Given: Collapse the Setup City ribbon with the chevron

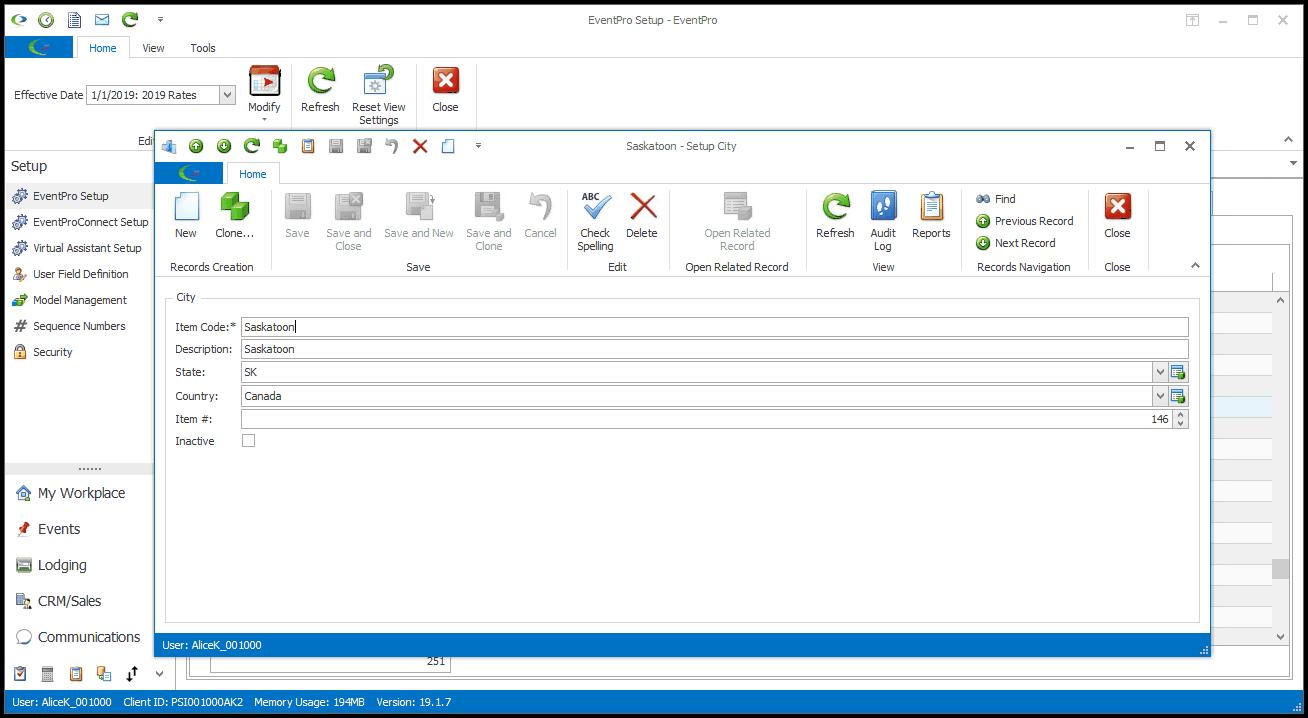Looking at the screenshot, I should [1194, 266].
